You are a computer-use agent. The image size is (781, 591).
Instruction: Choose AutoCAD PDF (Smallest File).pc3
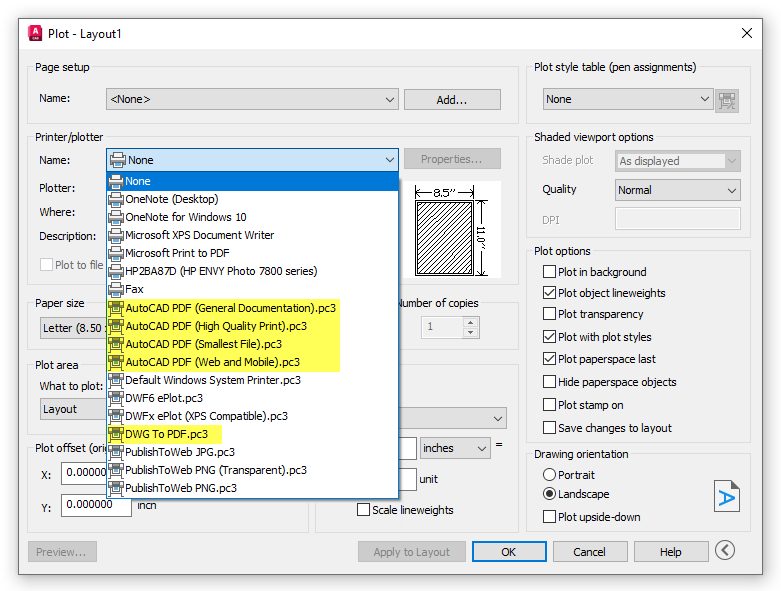coord(252,344)
